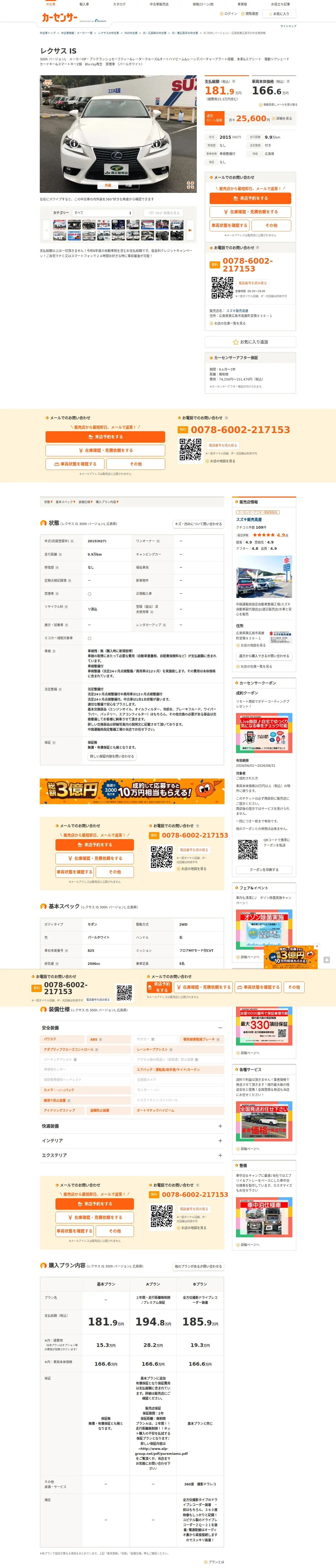Open スズキ販売高屋 link in 販売店情報 panel
This screenshot has width=336, height=1568.
click(x=249, y=520)
